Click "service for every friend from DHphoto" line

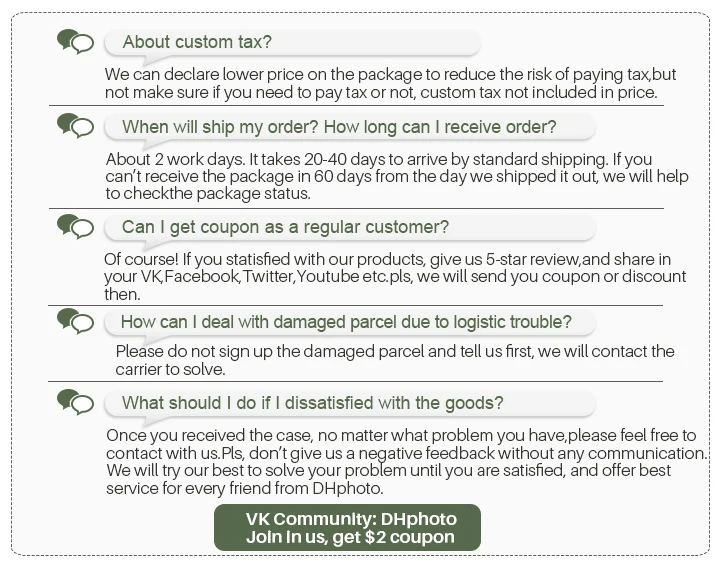[x=245, y=488]
